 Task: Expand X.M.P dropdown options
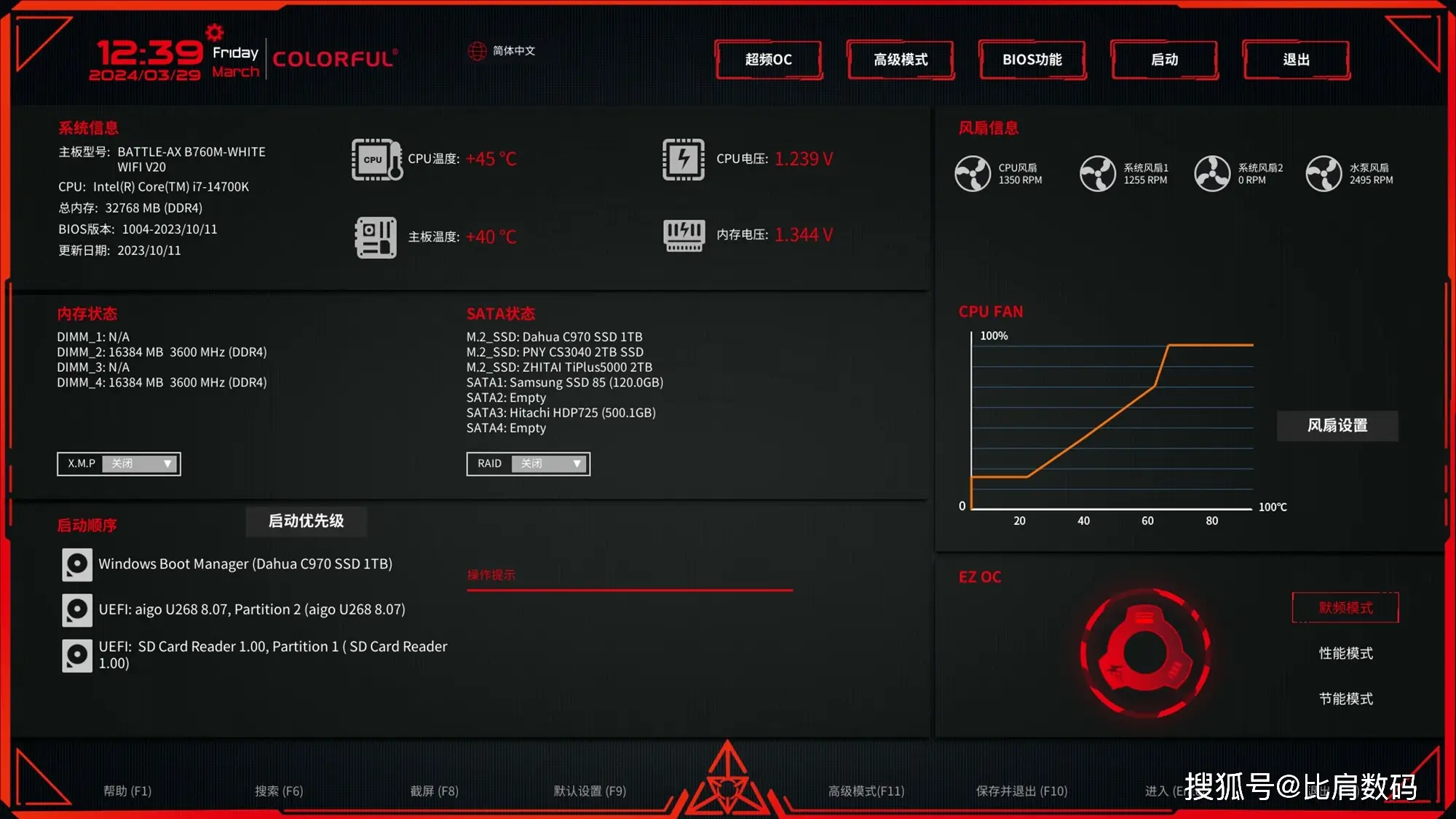point(168,463)
